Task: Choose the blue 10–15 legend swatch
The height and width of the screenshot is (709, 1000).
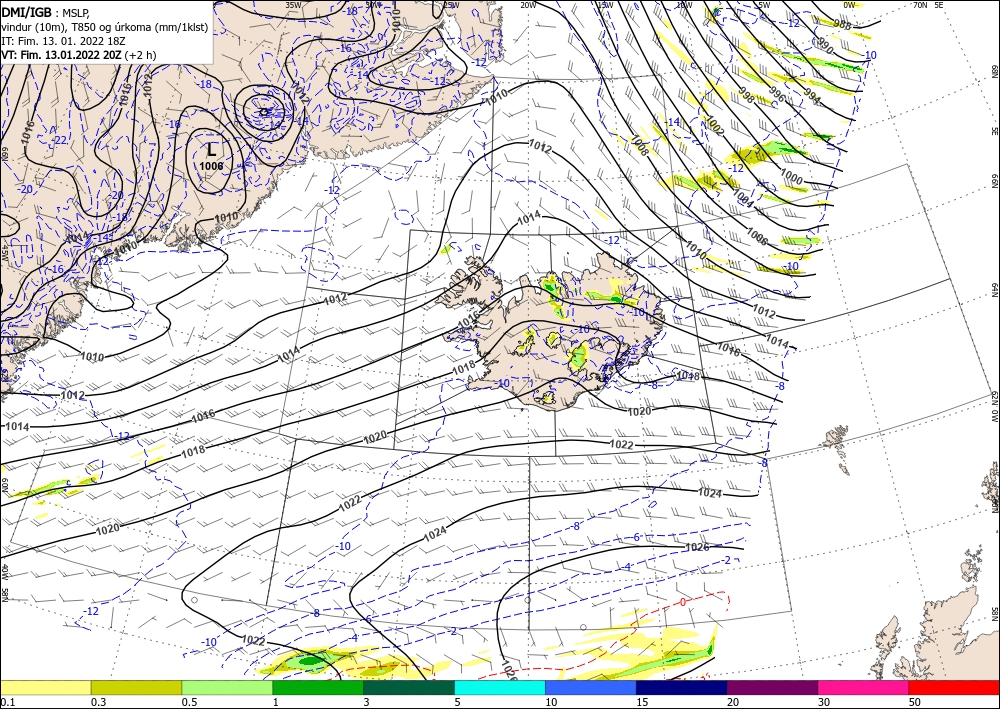Action: pyautogui.click(x=591, y=687)
